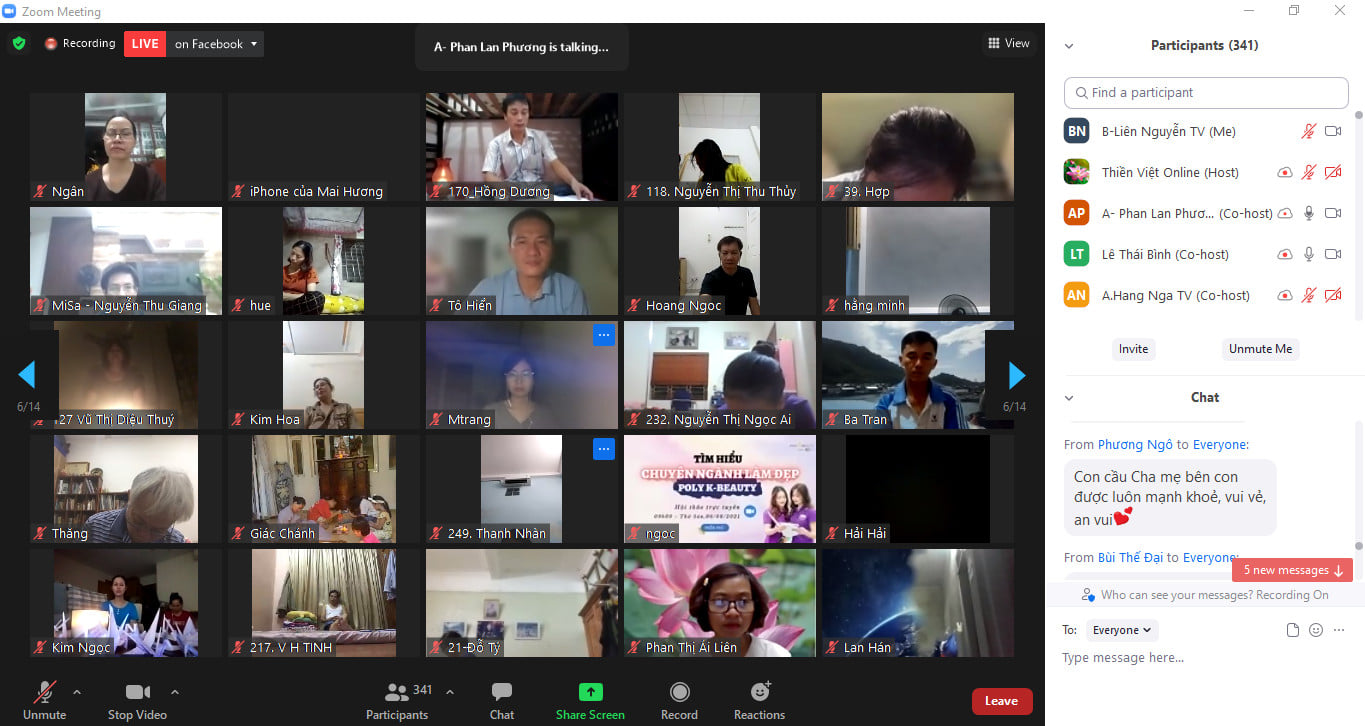Collapse the Chat panel chevron

[x=1069, y=398]
